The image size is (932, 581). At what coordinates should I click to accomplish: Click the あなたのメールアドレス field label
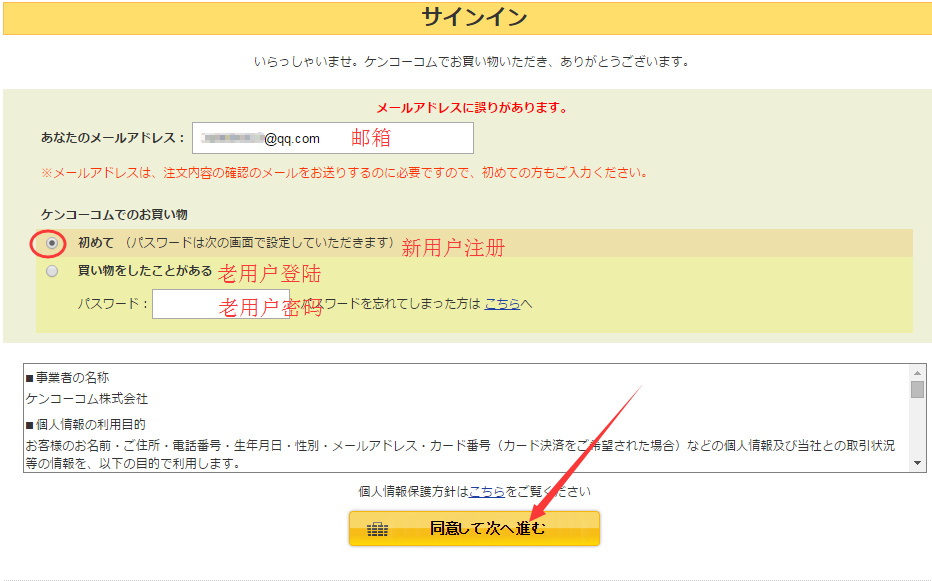[x=113, y=138]
